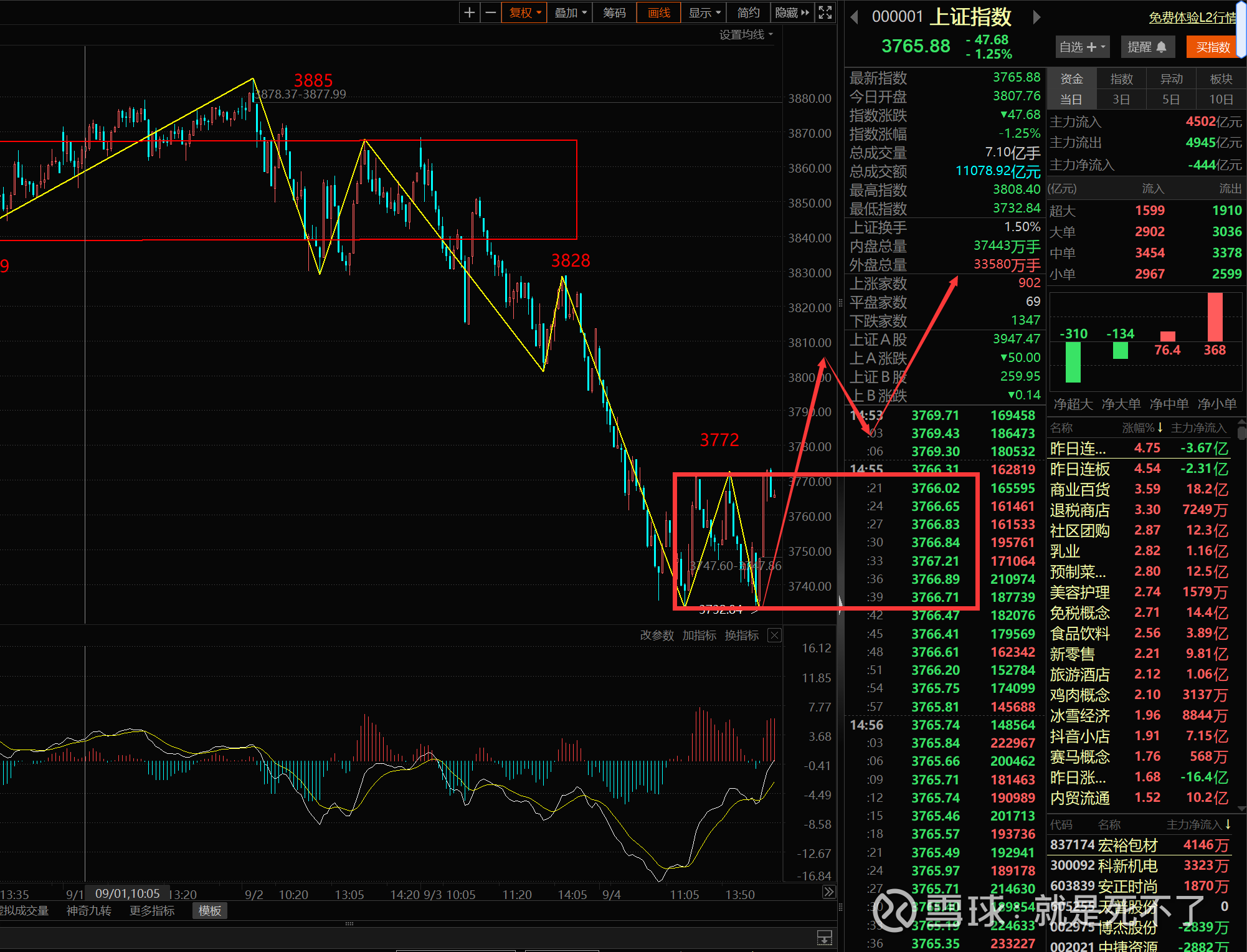
Task: Click the 提醒 alert button
Action: 1146,47
